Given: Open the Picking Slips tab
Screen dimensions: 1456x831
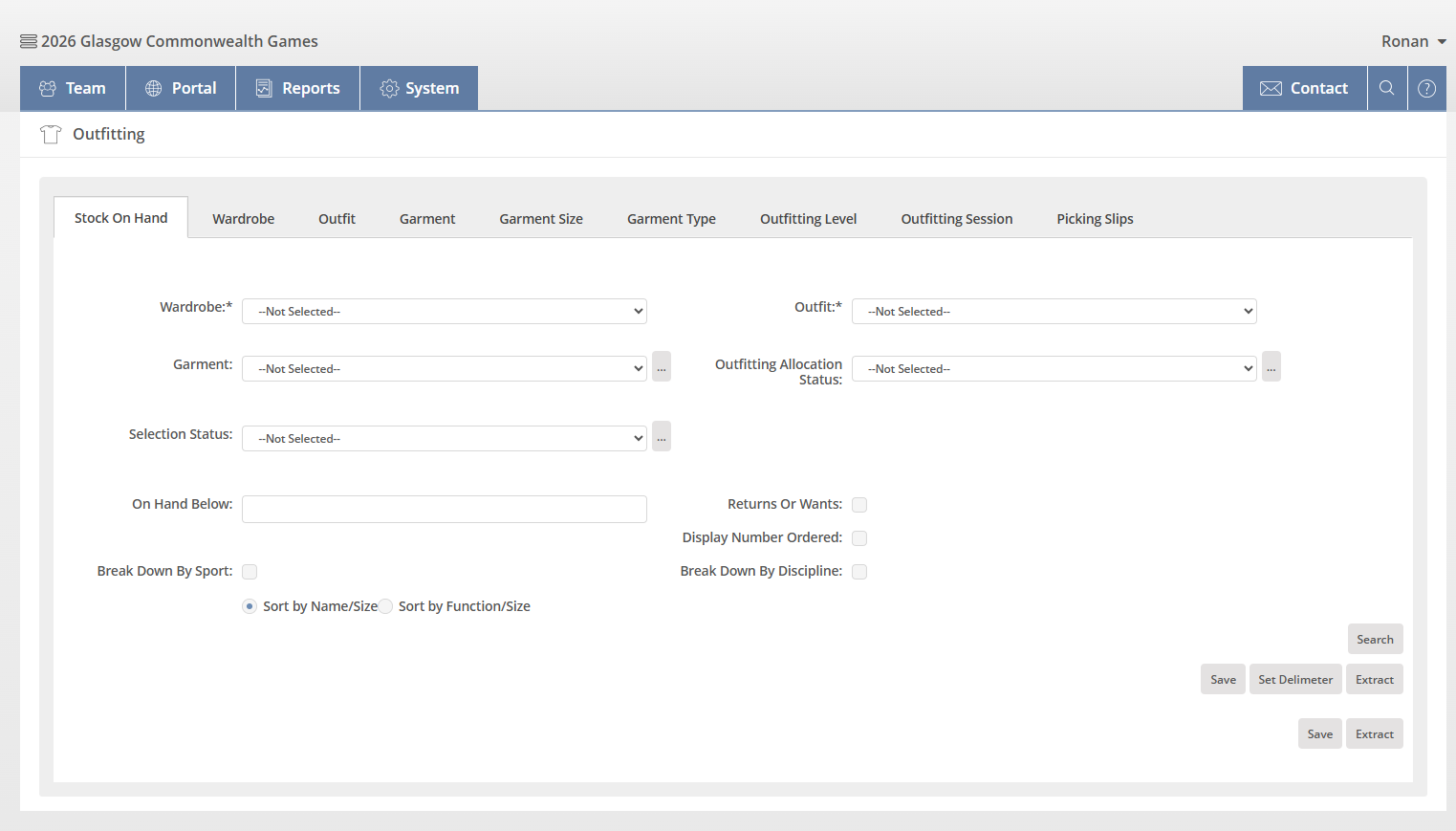Looking at the screenshot, I should pos(1095,219).
